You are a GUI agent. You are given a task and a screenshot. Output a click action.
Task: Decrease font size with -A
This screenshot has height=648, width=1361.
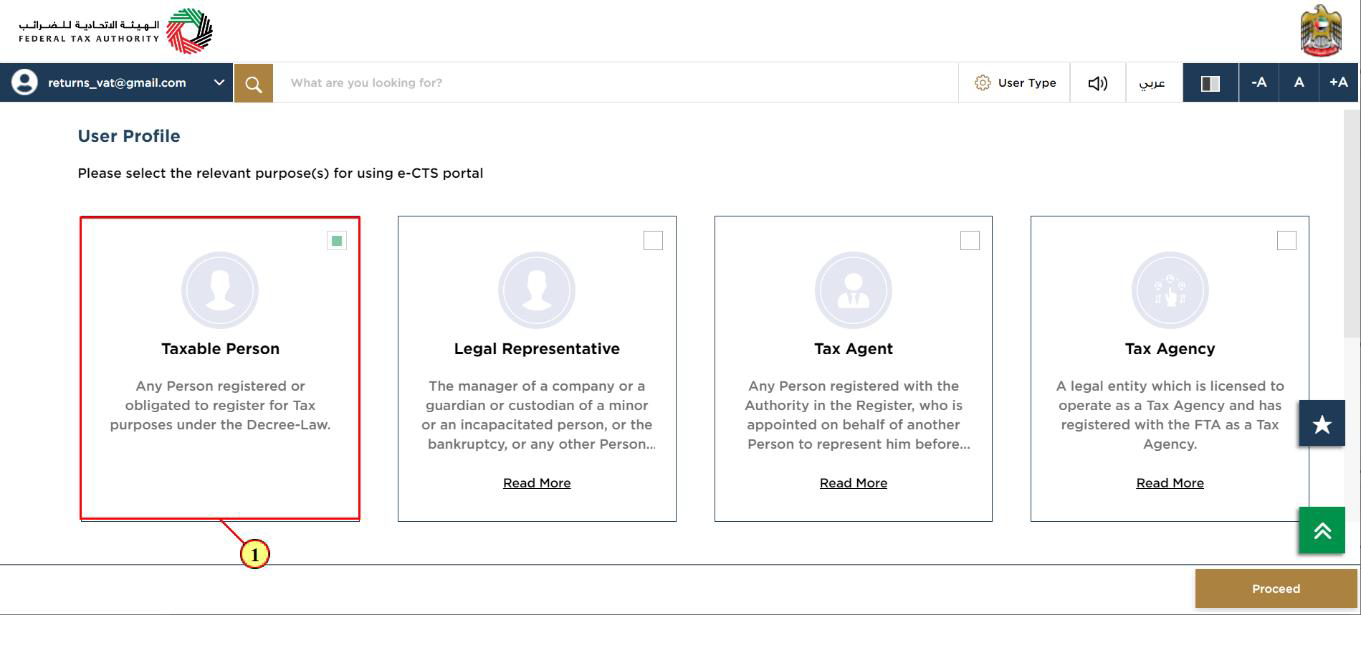[1259, 83]
